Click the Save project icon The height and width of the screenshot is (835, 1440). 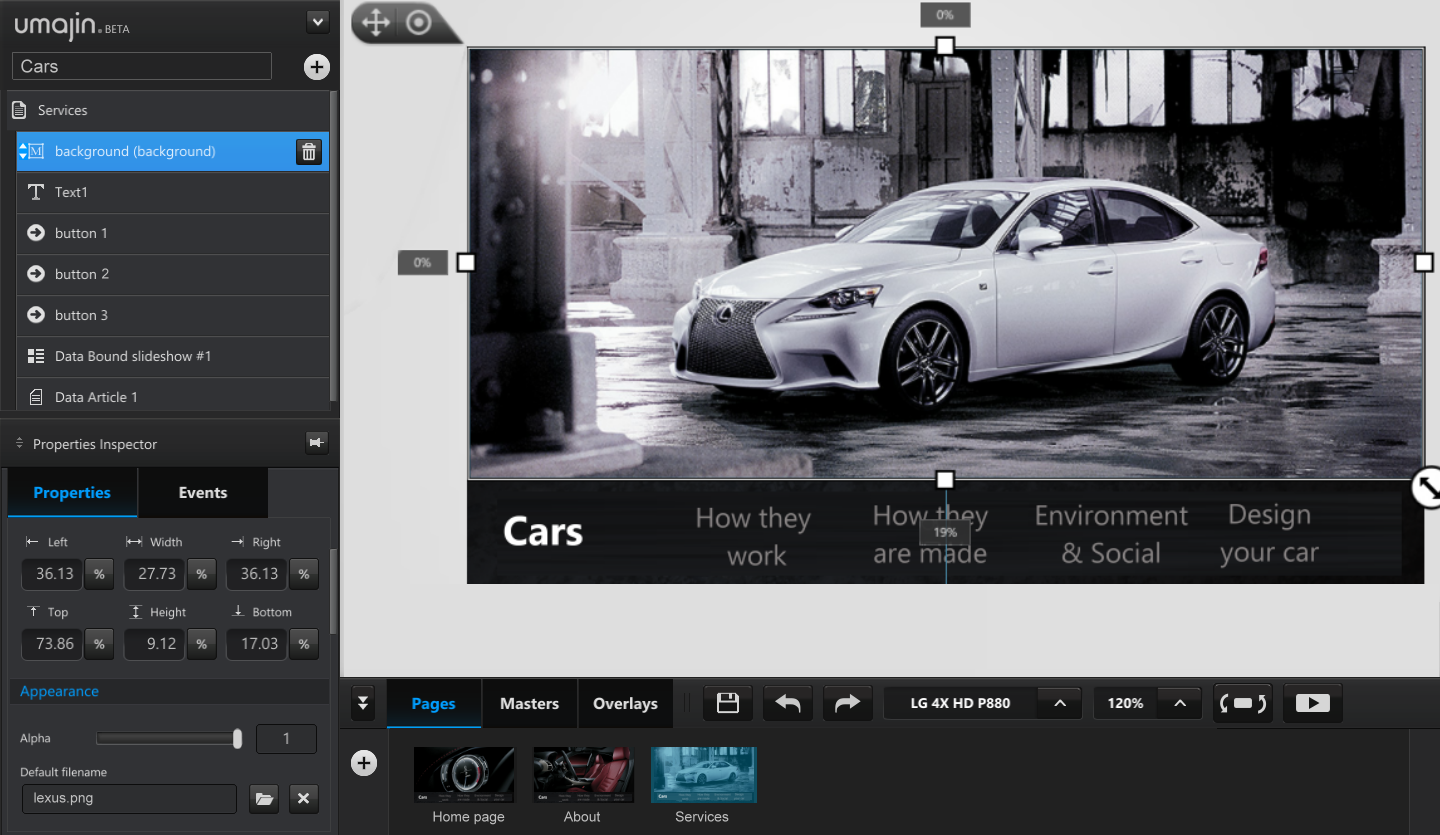coord(727,702)
